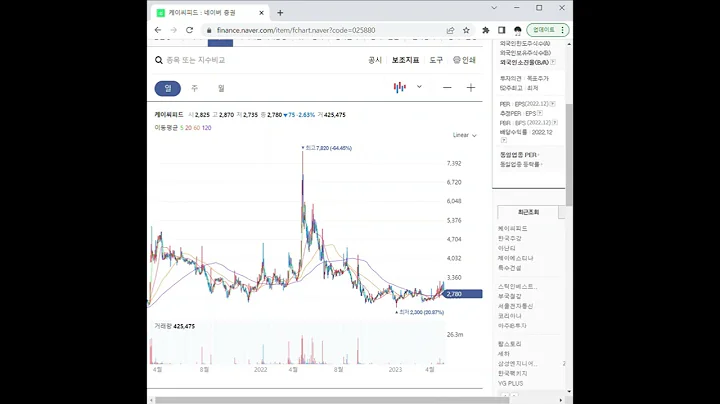The width and height of the screenshot is (720, 404).
Task: Toggle the browser side panel icon
Action: 501,30
